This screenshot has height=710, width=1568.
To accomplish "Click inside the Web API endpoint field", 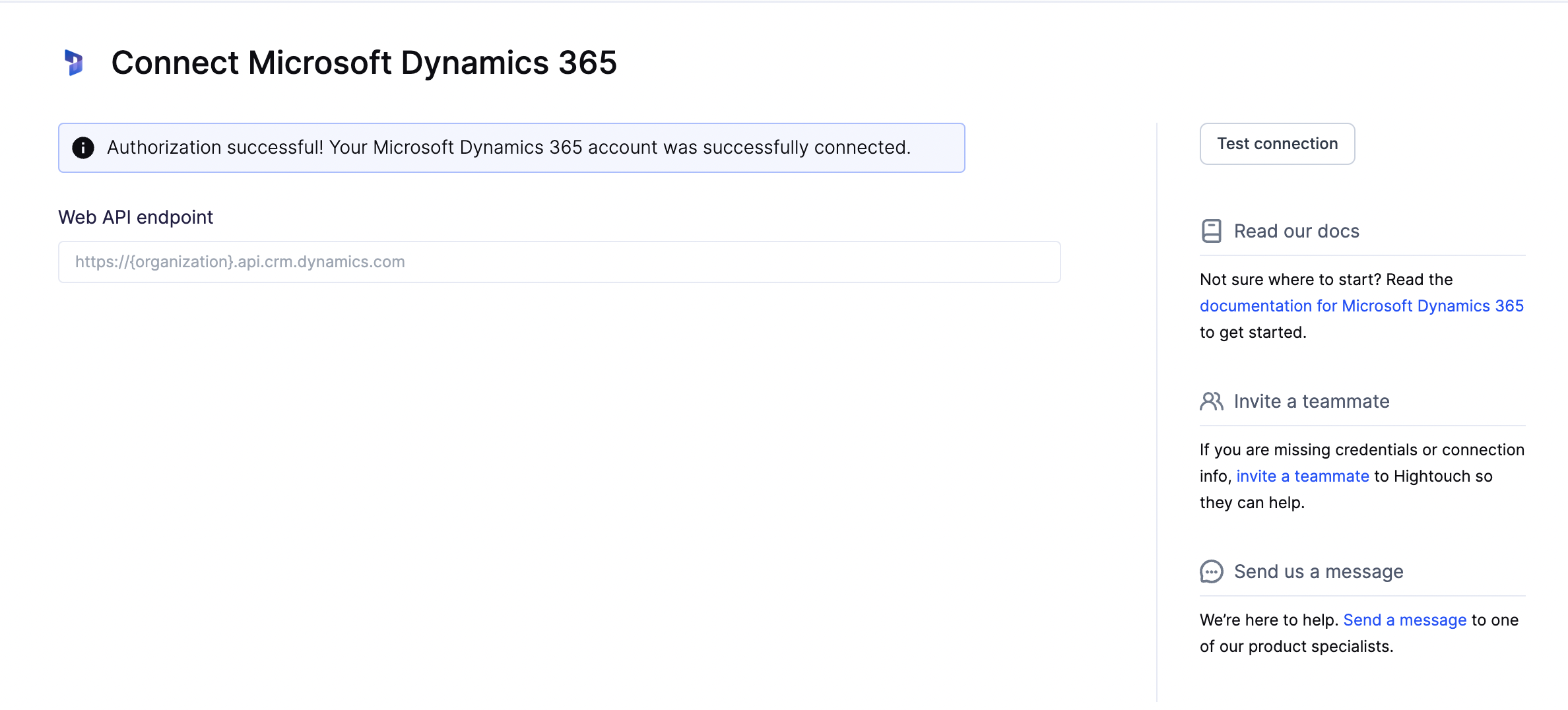I will (560, 262).
